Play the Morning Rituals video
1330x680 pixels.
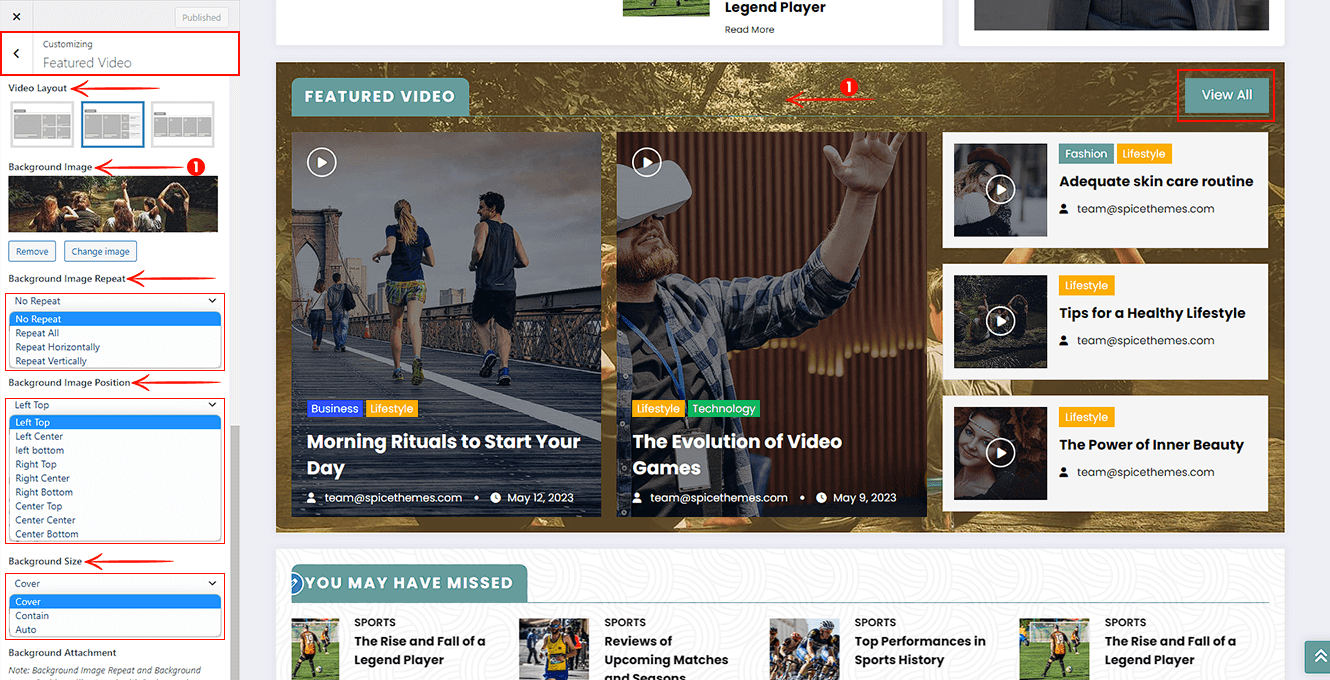pyautogui.click(x=321, y=162)
